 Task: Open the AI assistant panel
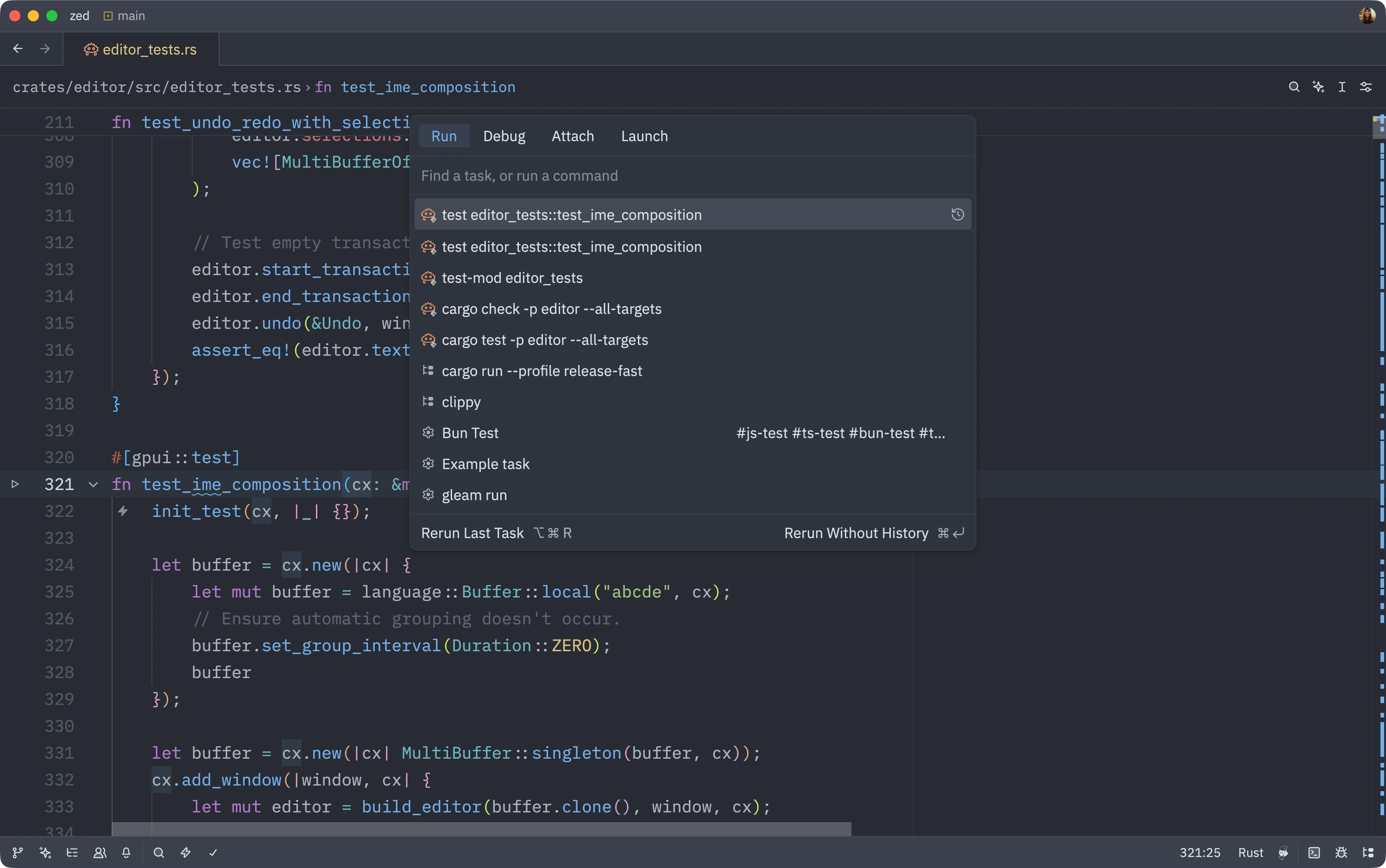coord(45,853)
